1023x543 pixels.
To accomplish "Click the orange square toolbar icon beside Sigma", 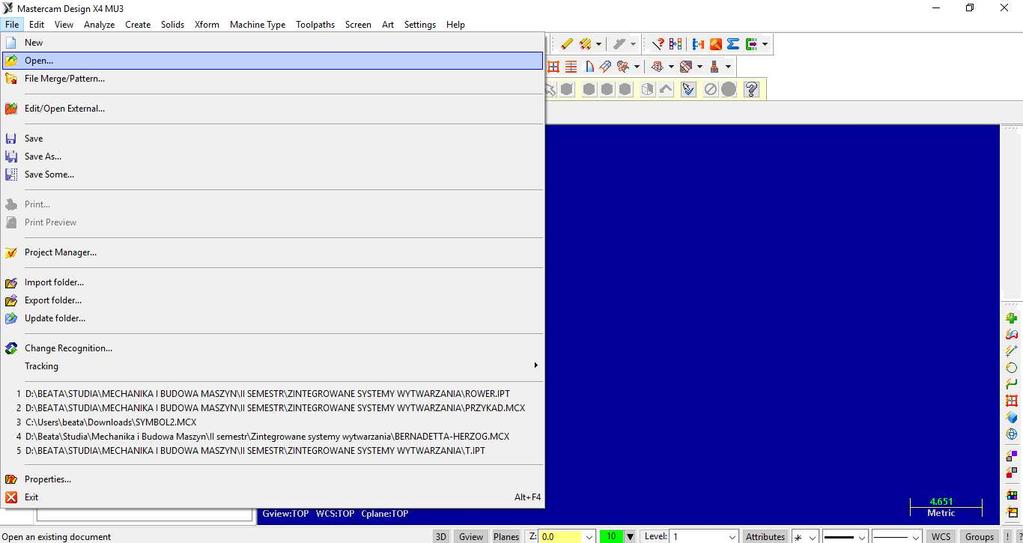I will pyautogui.click(x=716, y=44).
